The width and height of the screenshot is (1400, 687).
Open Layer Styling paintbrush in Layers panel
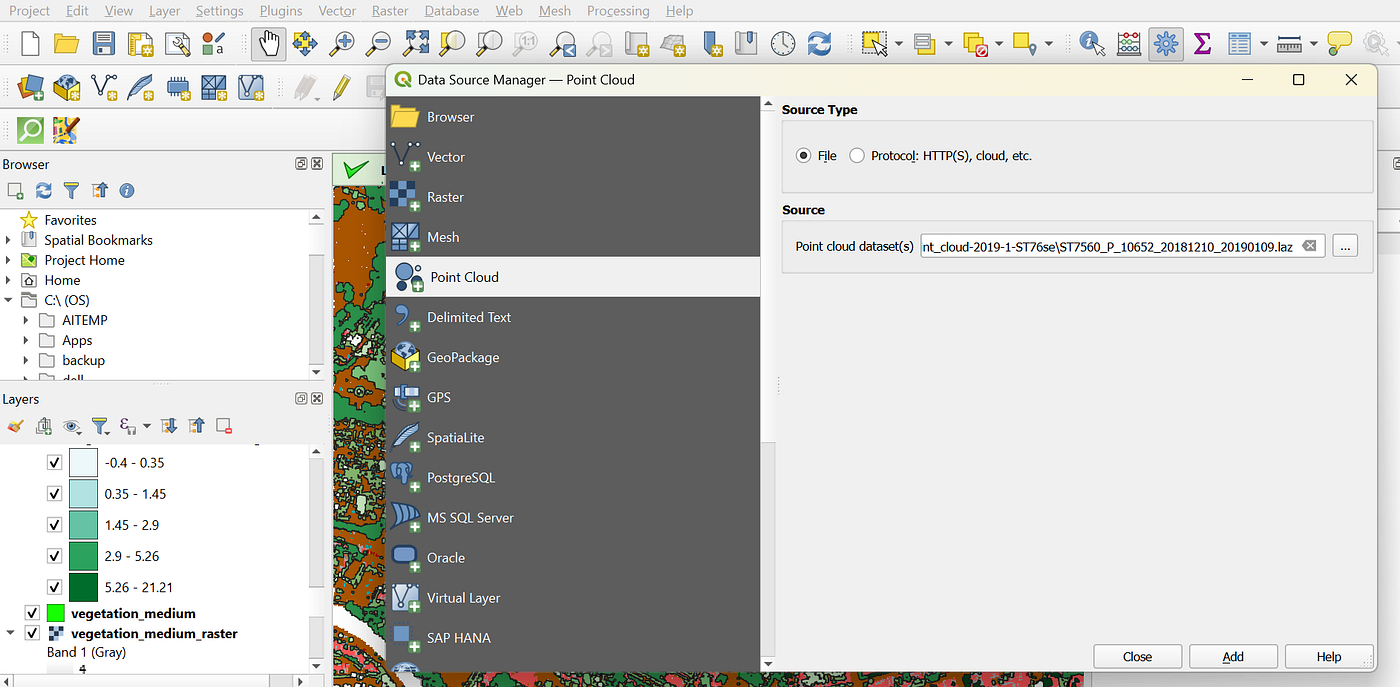[15, 426]
